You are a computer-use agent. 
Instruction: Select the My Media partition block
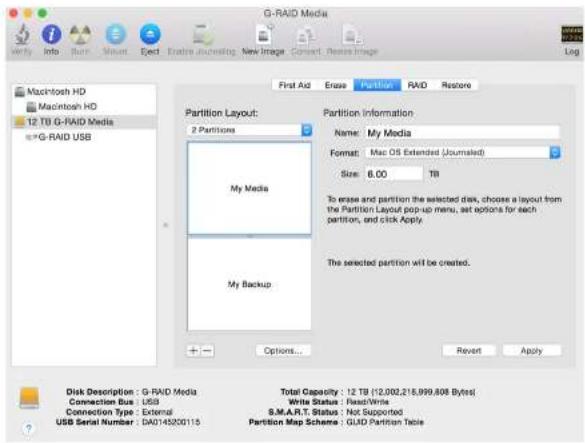(x=249, y=188)
